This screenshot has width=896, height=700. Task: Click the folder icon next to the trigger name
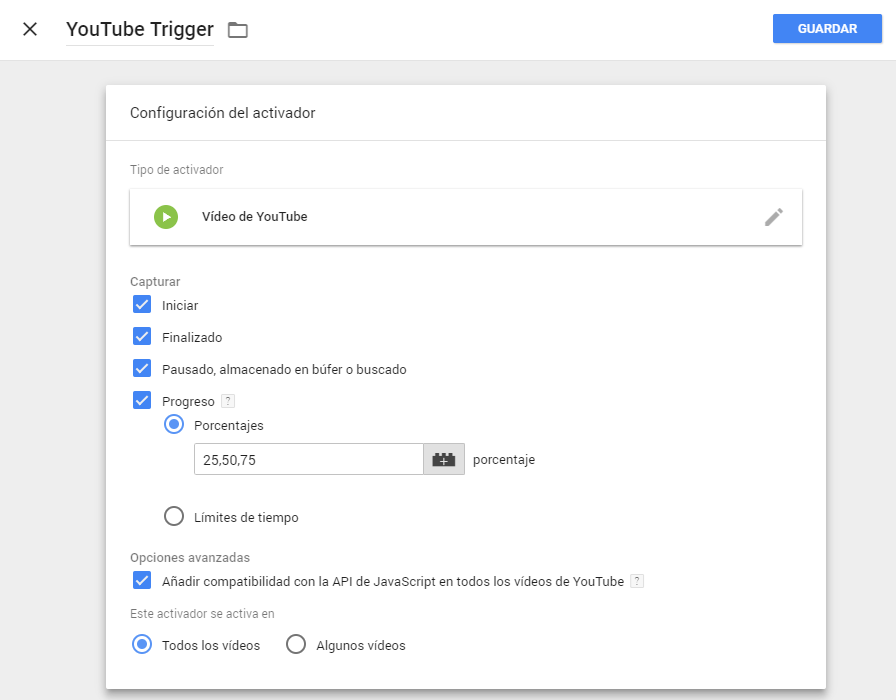point(238,30)
